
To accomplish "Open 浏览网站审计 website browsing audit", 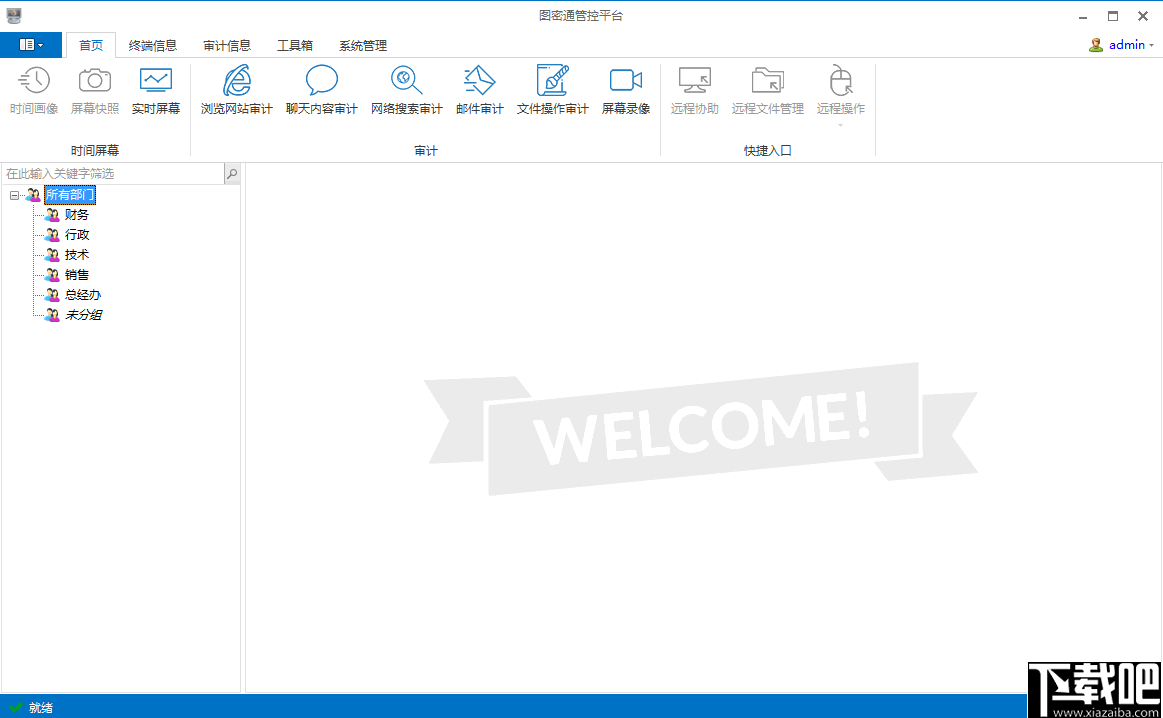I will click(x=237, y=90).
